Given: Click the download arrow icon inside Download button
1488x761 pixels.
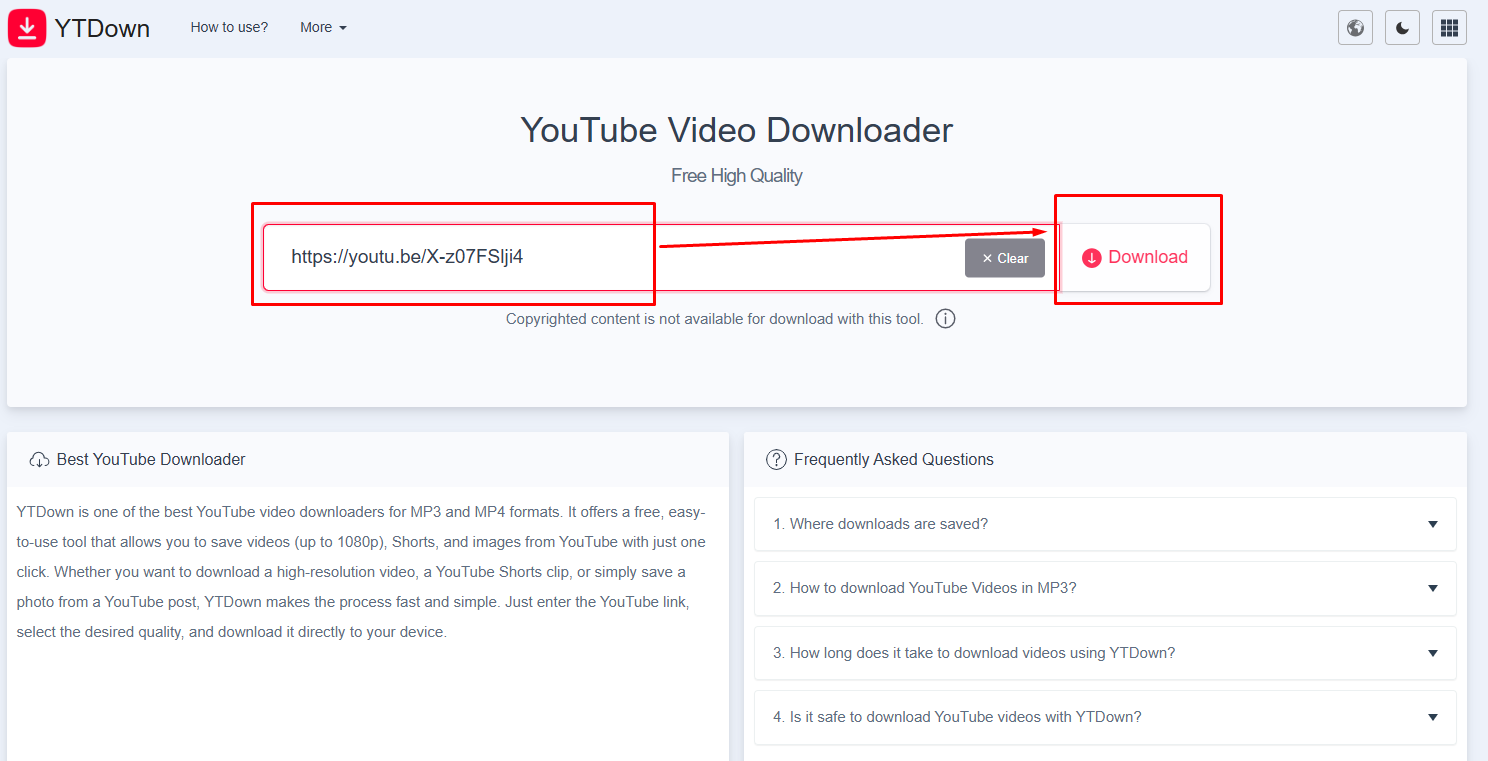Looking at the screenshot, I should [1090, 257].
